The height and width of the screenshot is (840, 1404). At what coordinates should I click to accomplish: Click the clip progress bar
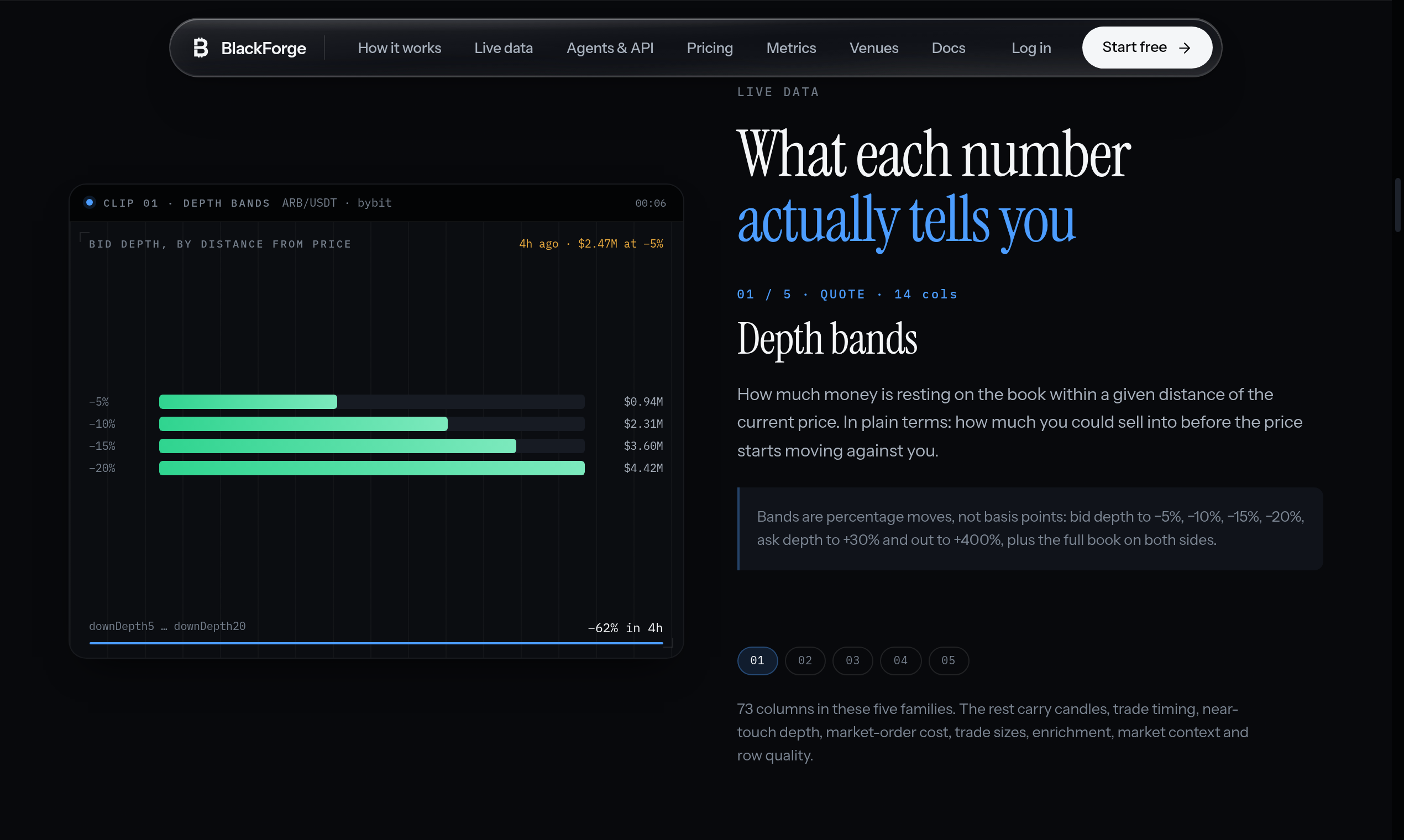pyautogui.click(x=376, y=643)
